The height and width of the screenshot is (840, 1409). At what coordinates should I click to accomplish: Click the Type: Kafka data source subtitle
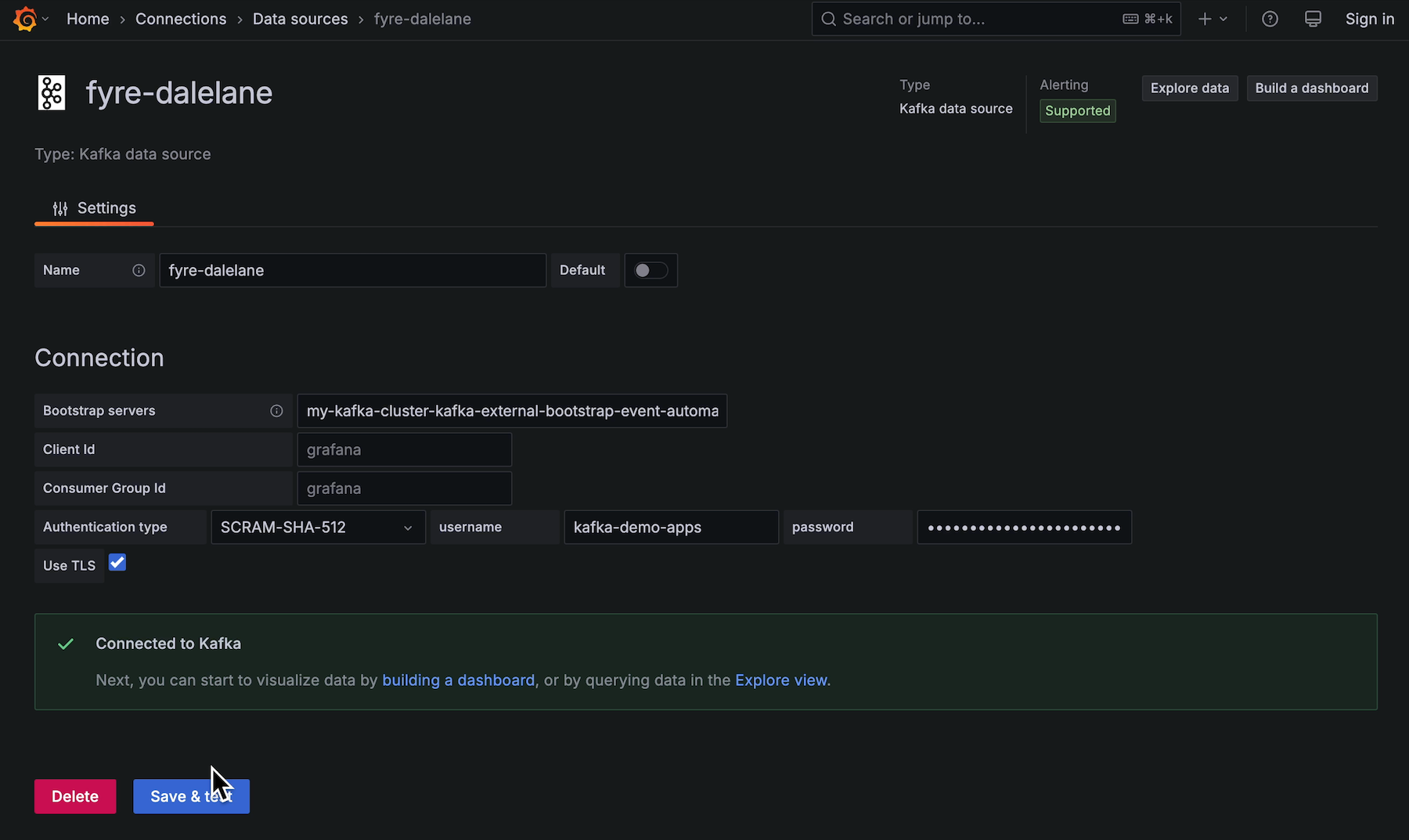[123, 154]
